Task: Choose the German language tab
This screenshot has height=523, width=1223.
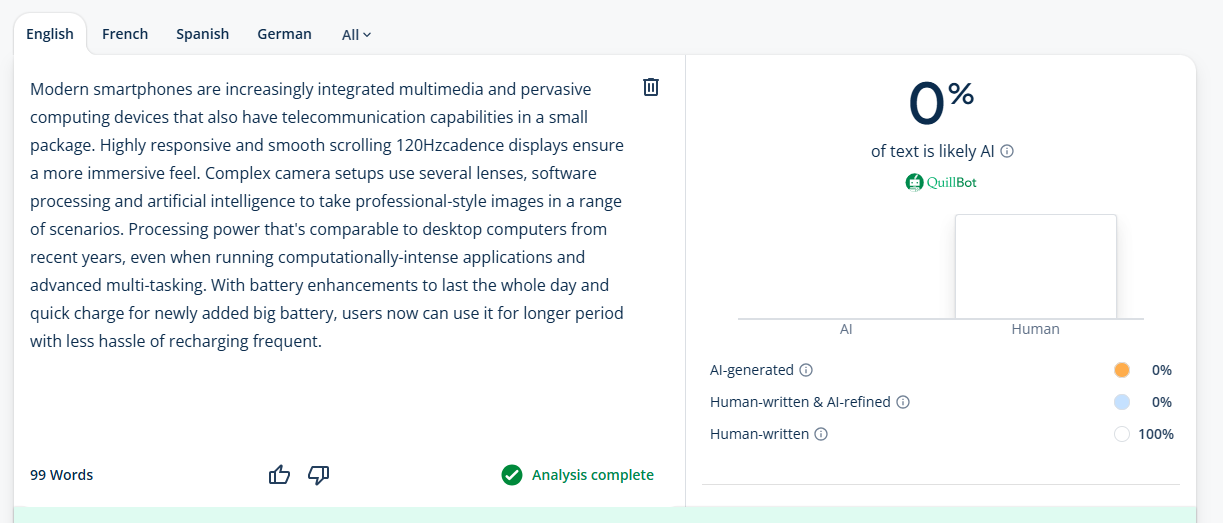Action: click(284, 34)
